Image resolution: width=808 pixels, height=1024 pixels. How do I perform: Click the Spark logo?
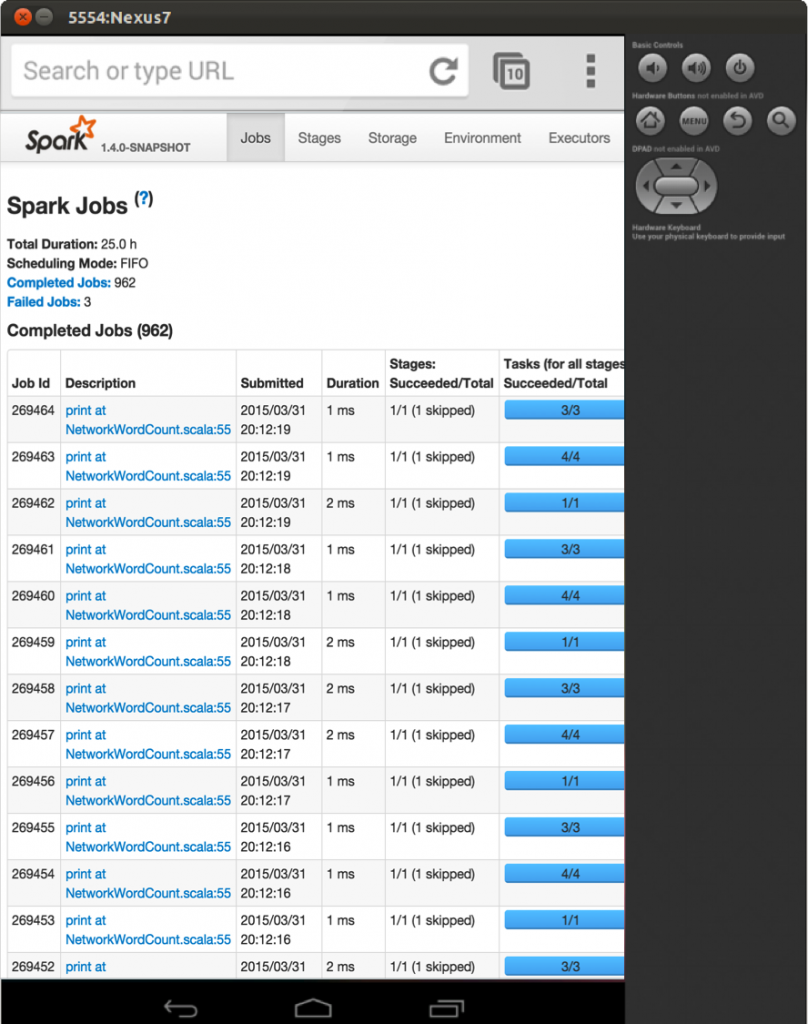coord(61,135)
